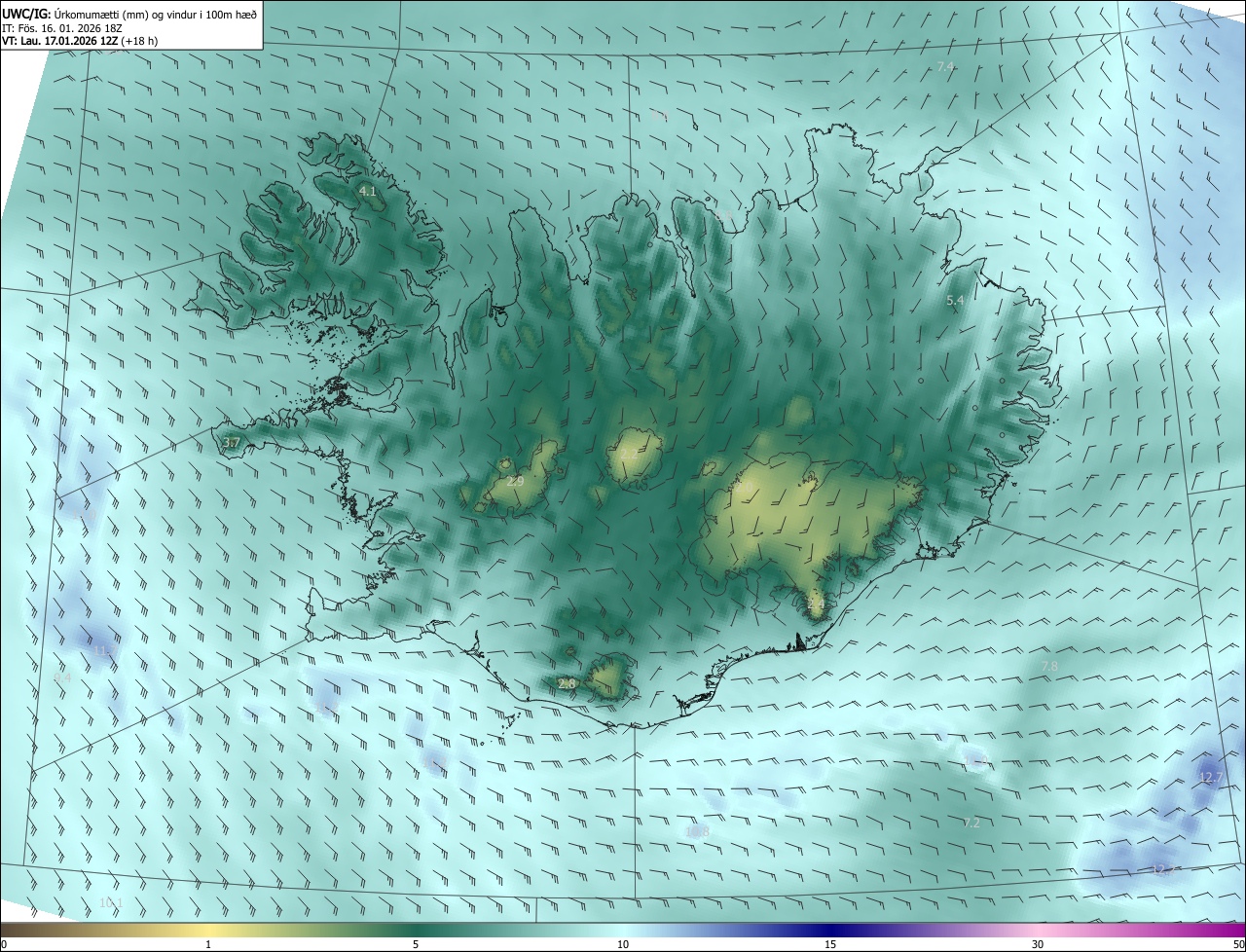This screenshot has width=1246, height=952.
Task: Click the 2.8 value near the south coast
Action: [568, 684]
